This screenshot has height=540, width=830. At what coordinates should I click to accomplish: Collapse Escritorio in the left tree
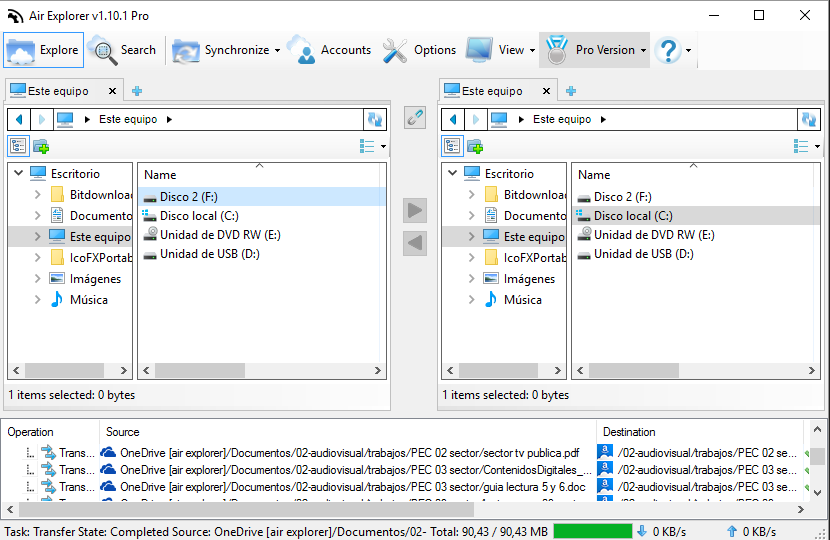19,173
